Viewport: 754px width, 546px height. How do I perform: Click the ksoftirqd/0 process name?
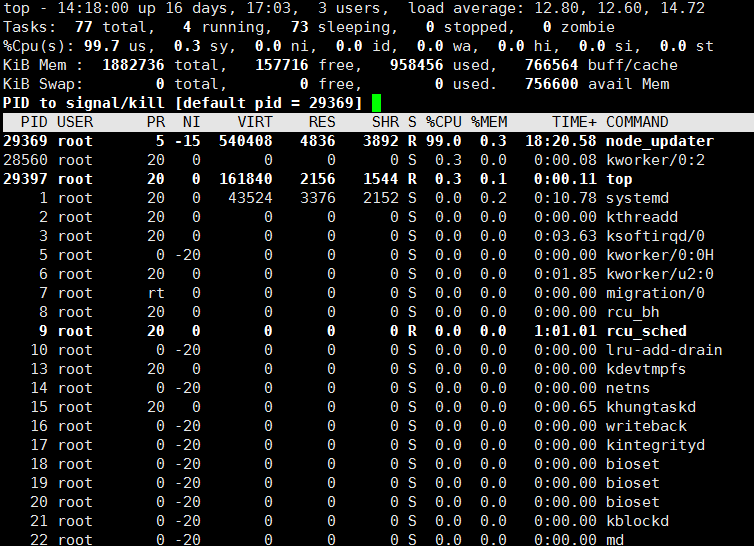655,236
